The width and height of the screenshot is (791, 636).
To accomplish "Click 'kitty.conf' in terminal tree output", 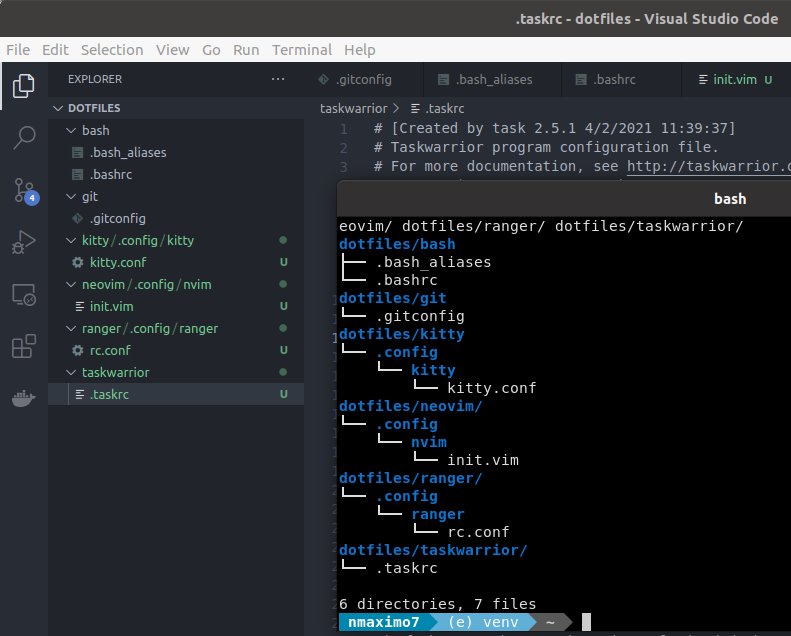I will coord(491,388).
